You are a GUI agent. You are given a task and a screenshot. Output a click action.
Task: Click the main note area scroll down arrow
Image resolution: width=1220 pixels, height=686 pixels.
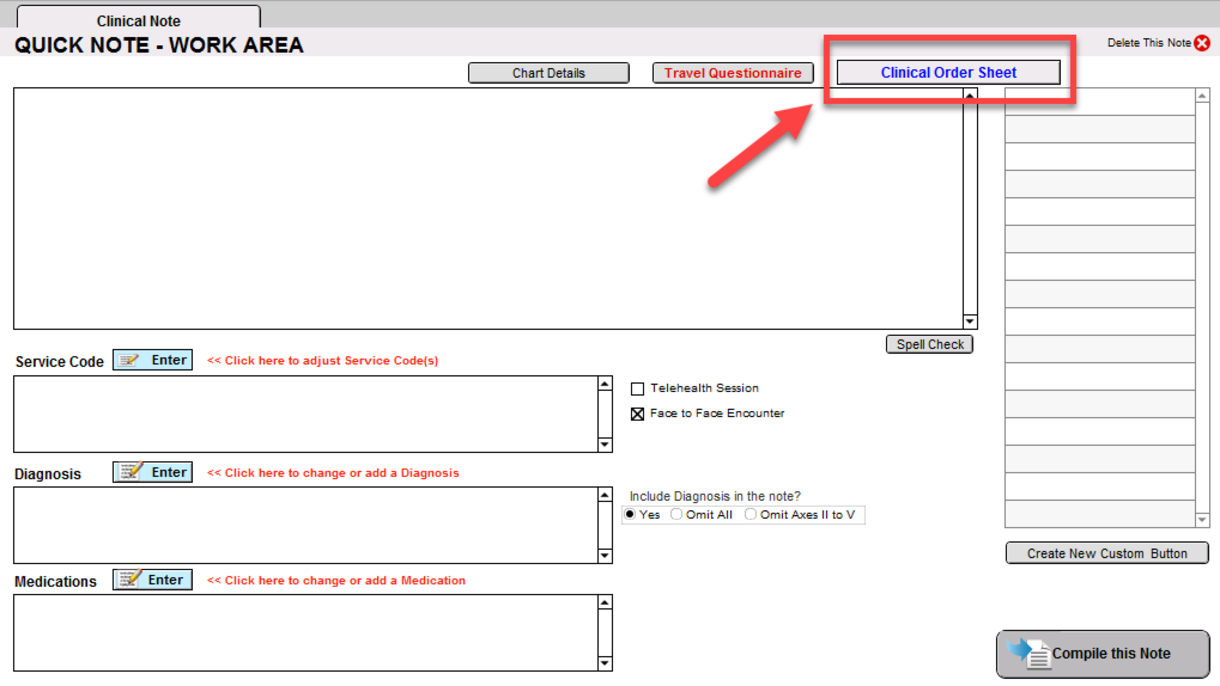[970, 322]
